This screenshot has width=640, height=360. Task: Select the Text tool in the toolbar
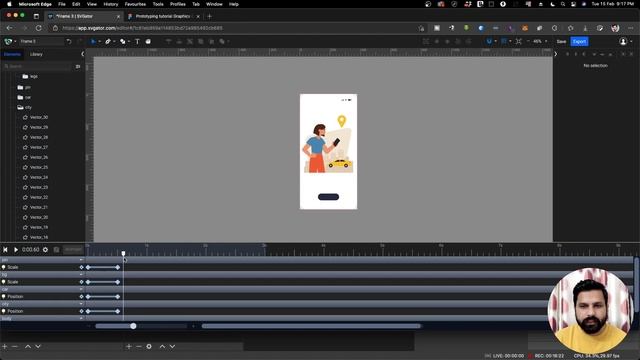click(137, 41)
